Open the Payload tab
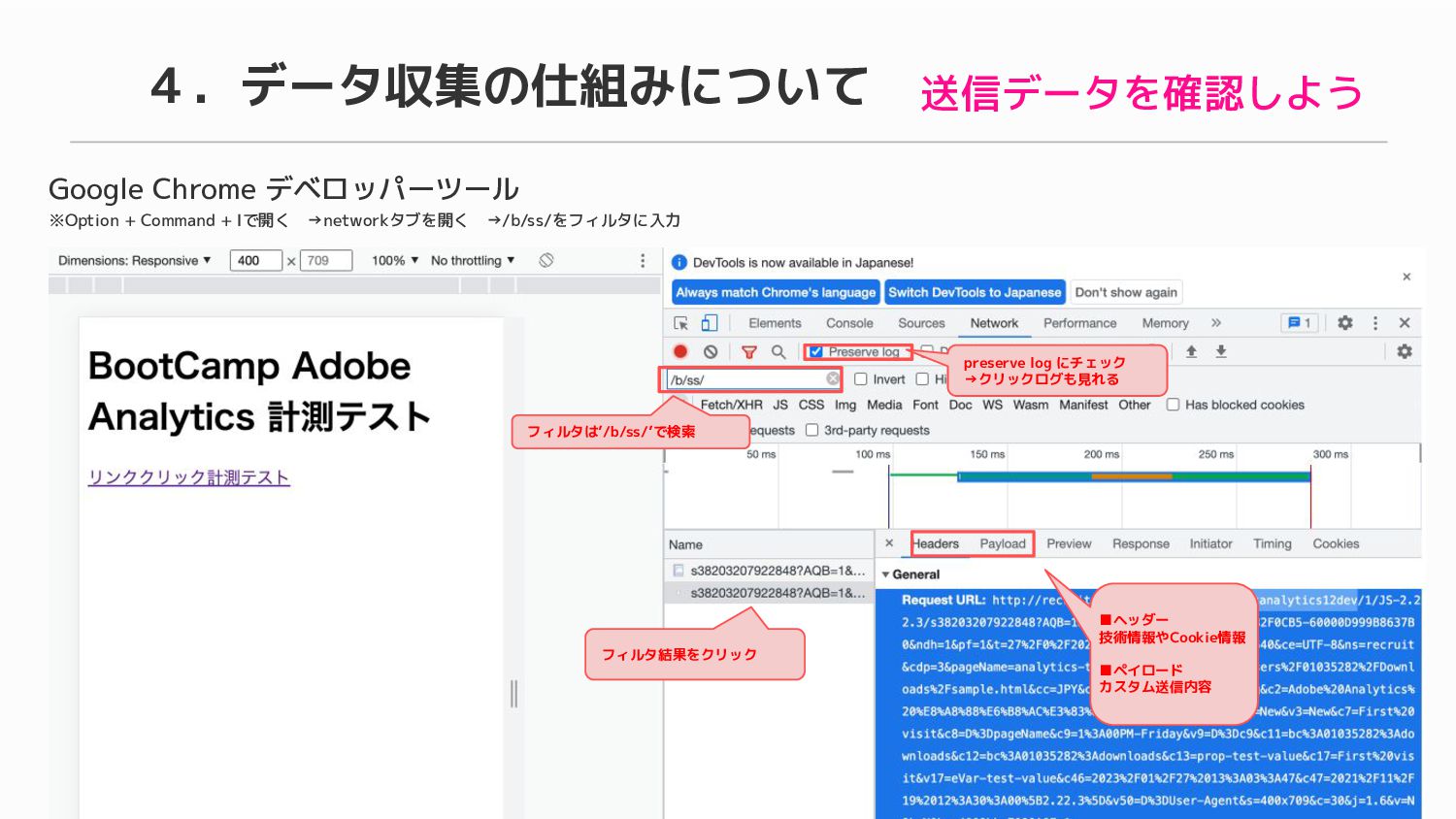 click(1003, 543)
